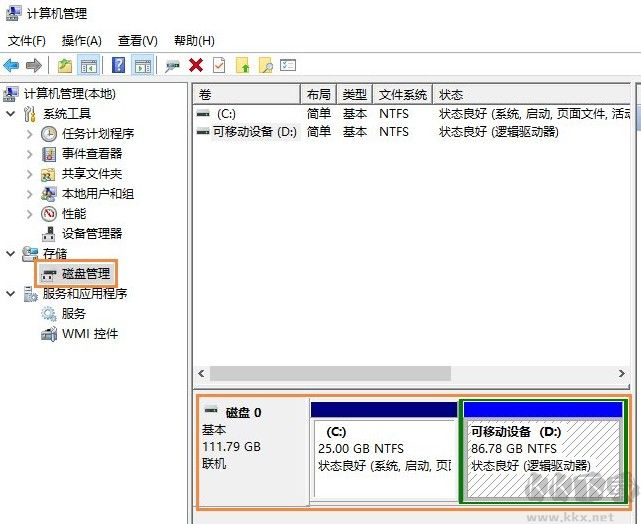Image resolution: width=641 pixels, height=524 pixels.
Task: Select the 可移动设备 (D:) volume row
Action: (412, 132)
